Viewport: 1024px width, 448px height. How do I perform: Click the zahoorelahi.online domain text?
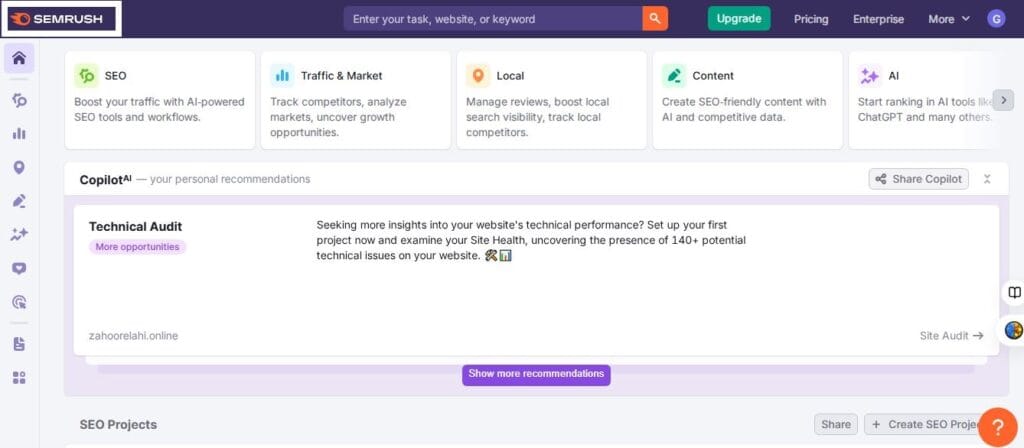point(133,336)
